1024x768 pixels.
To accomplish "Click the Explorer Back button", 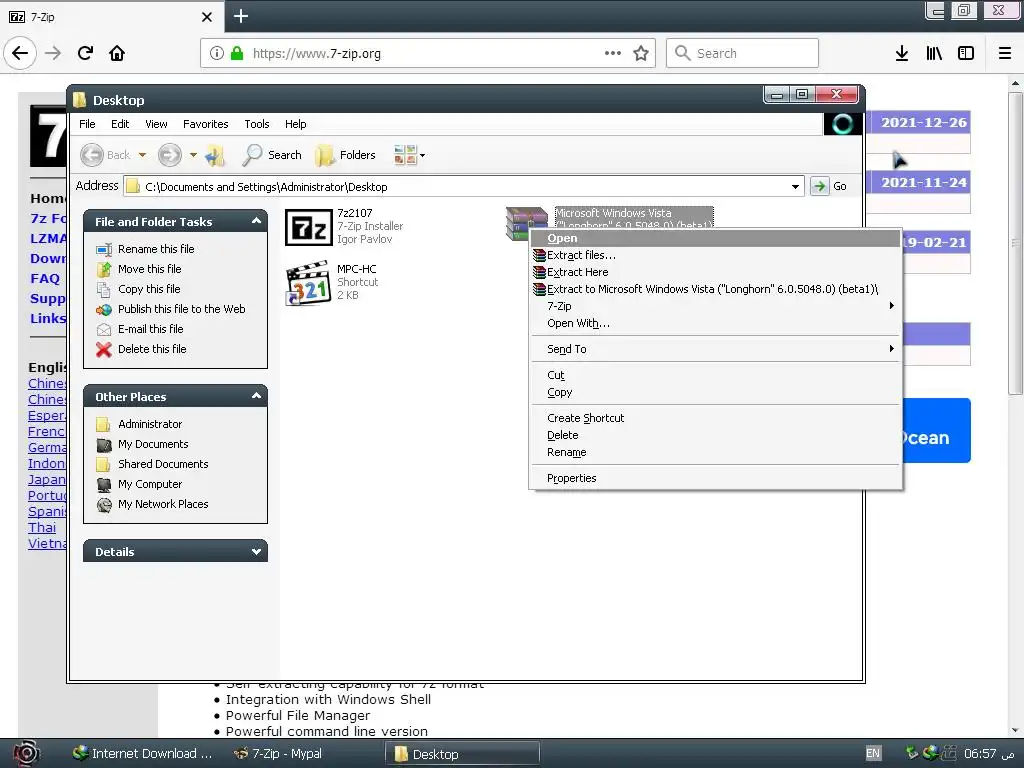I will pyautogui.click(x=106, y=155).
